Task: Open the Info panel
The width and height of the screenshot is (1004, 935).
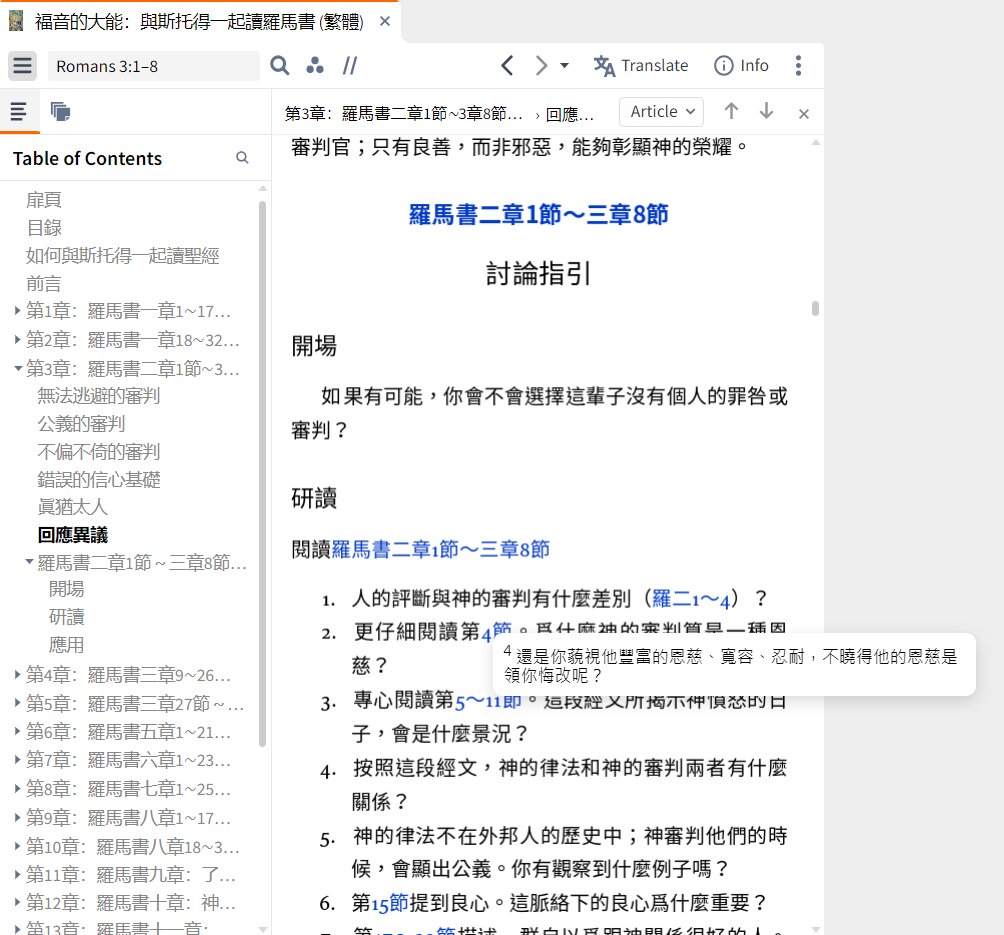Action: tap(741, 65)
